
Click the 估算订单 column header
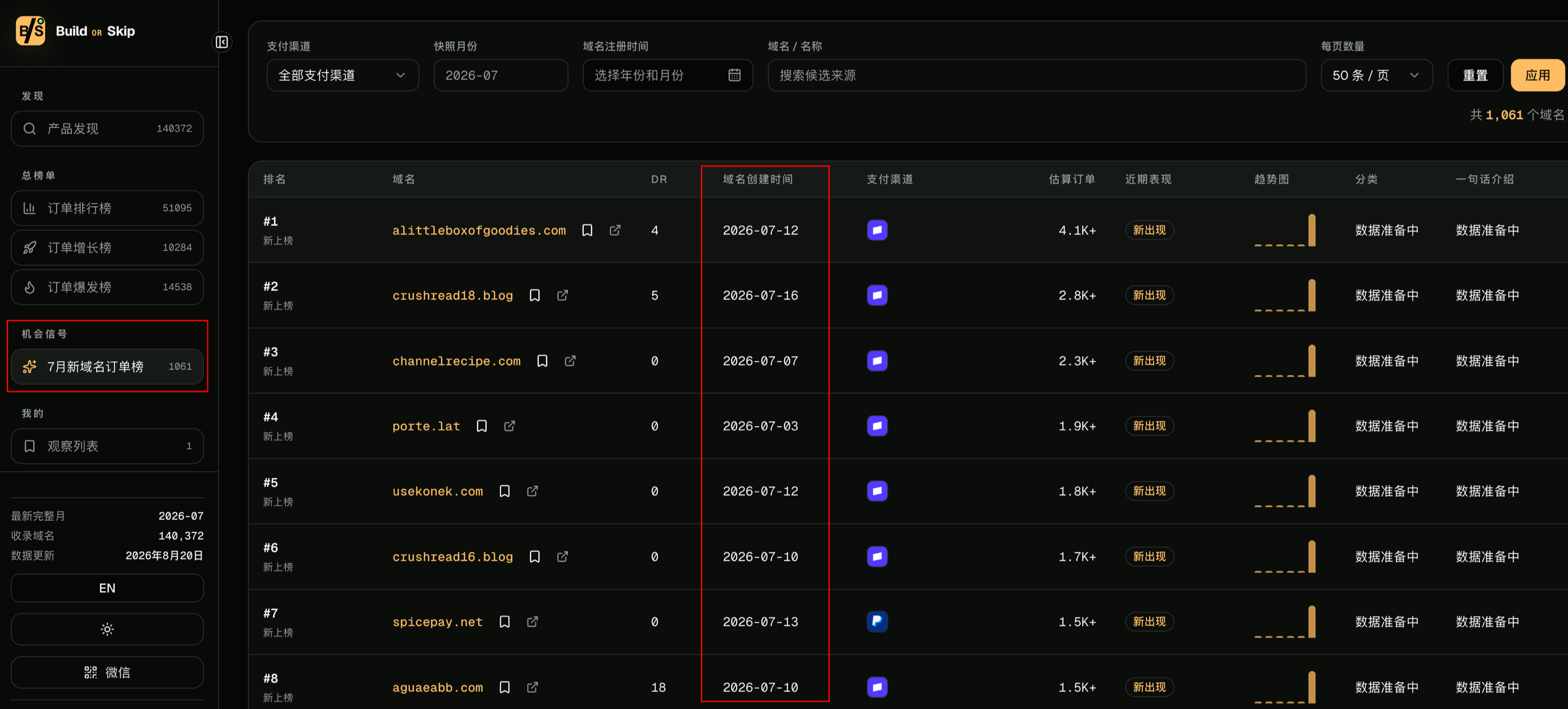point(1072,179)
